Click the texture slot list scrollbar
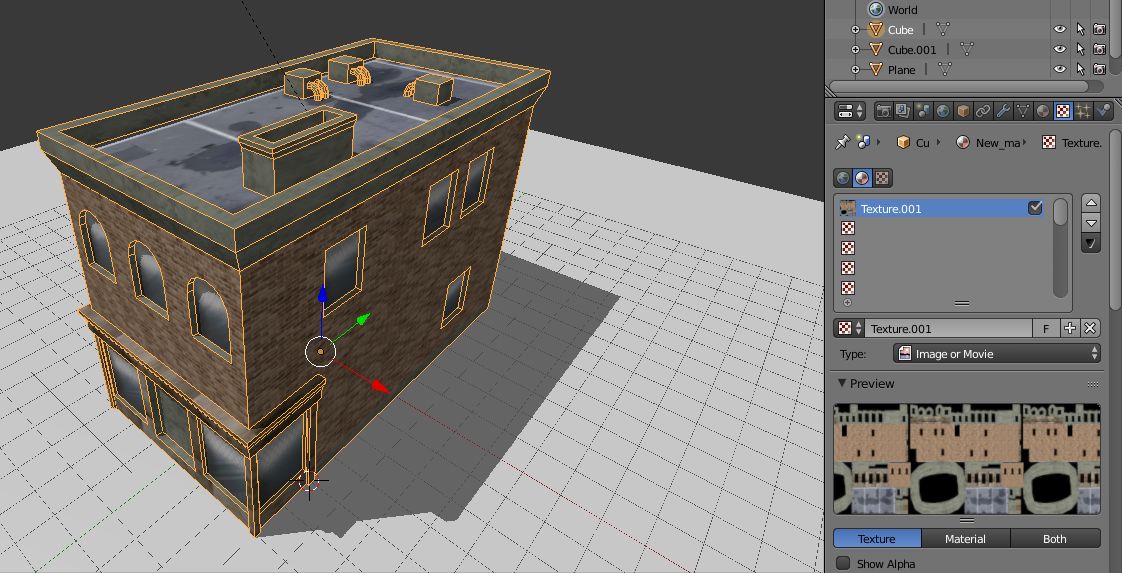This screenshot has height=573, width=1122. [1060, 248]
